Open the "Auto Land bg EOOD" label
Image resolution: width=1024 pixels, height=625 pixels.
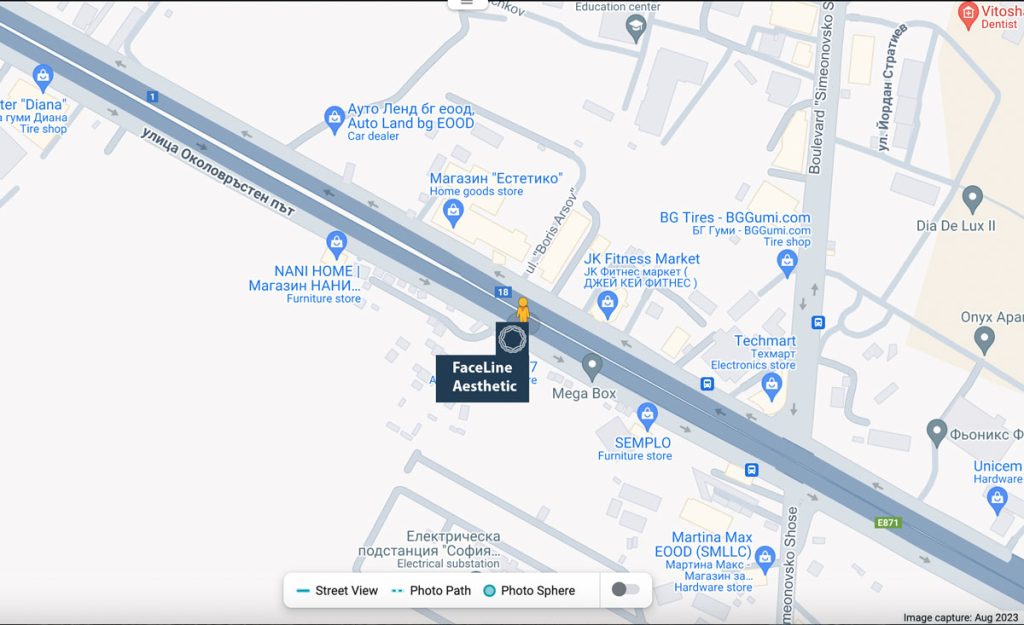(x=411, y=123)
